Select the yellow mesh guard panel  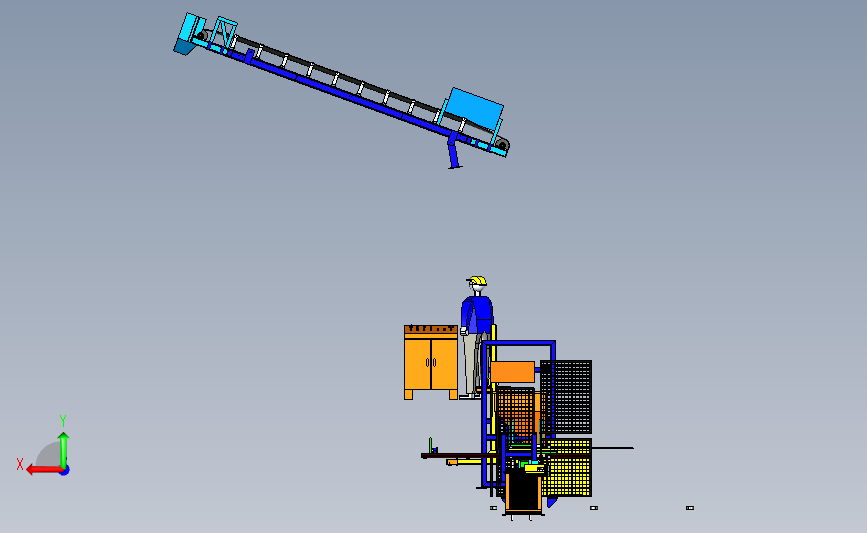[x=568, y=468]
